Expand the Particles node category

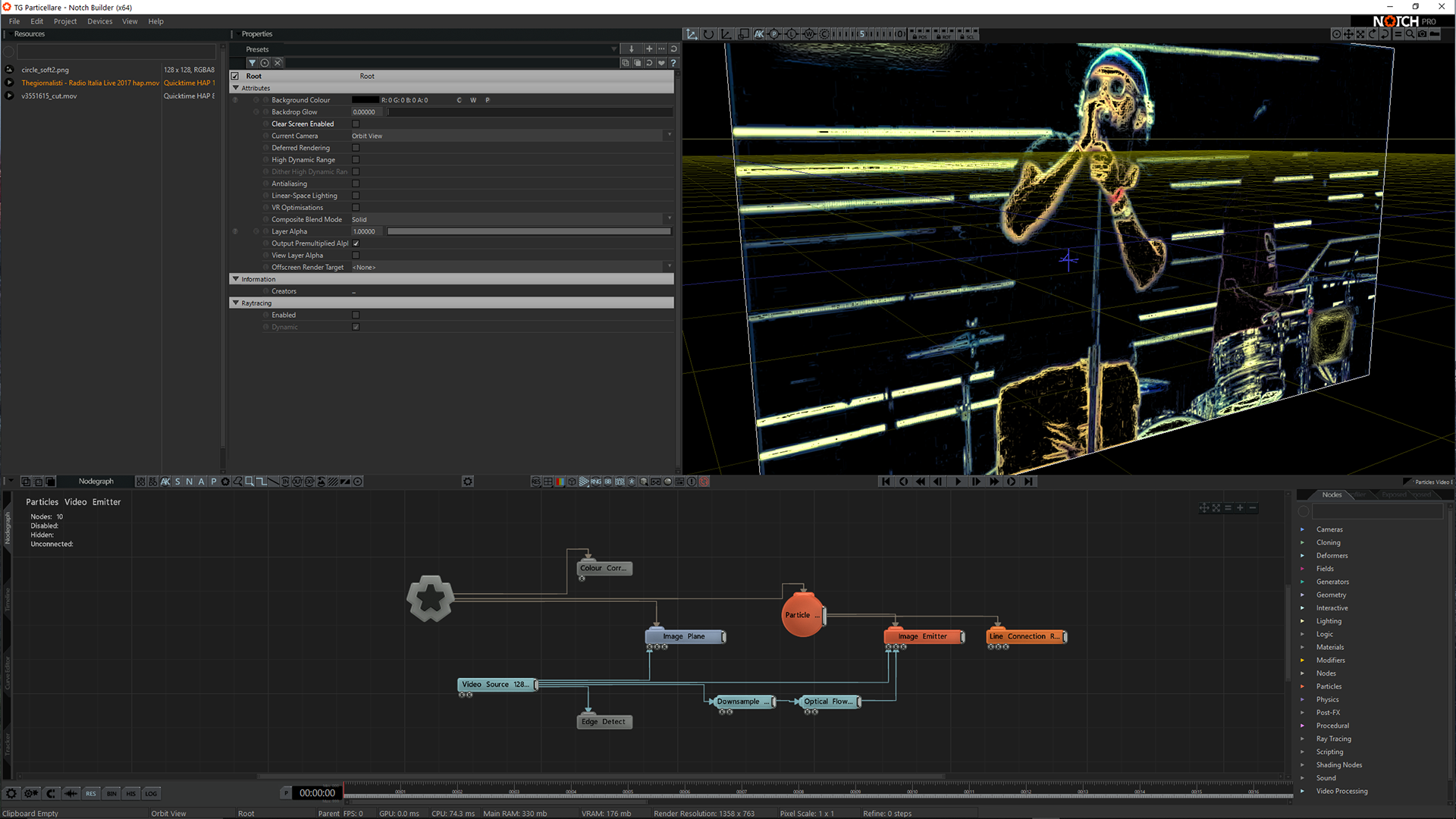point(1302,686)
